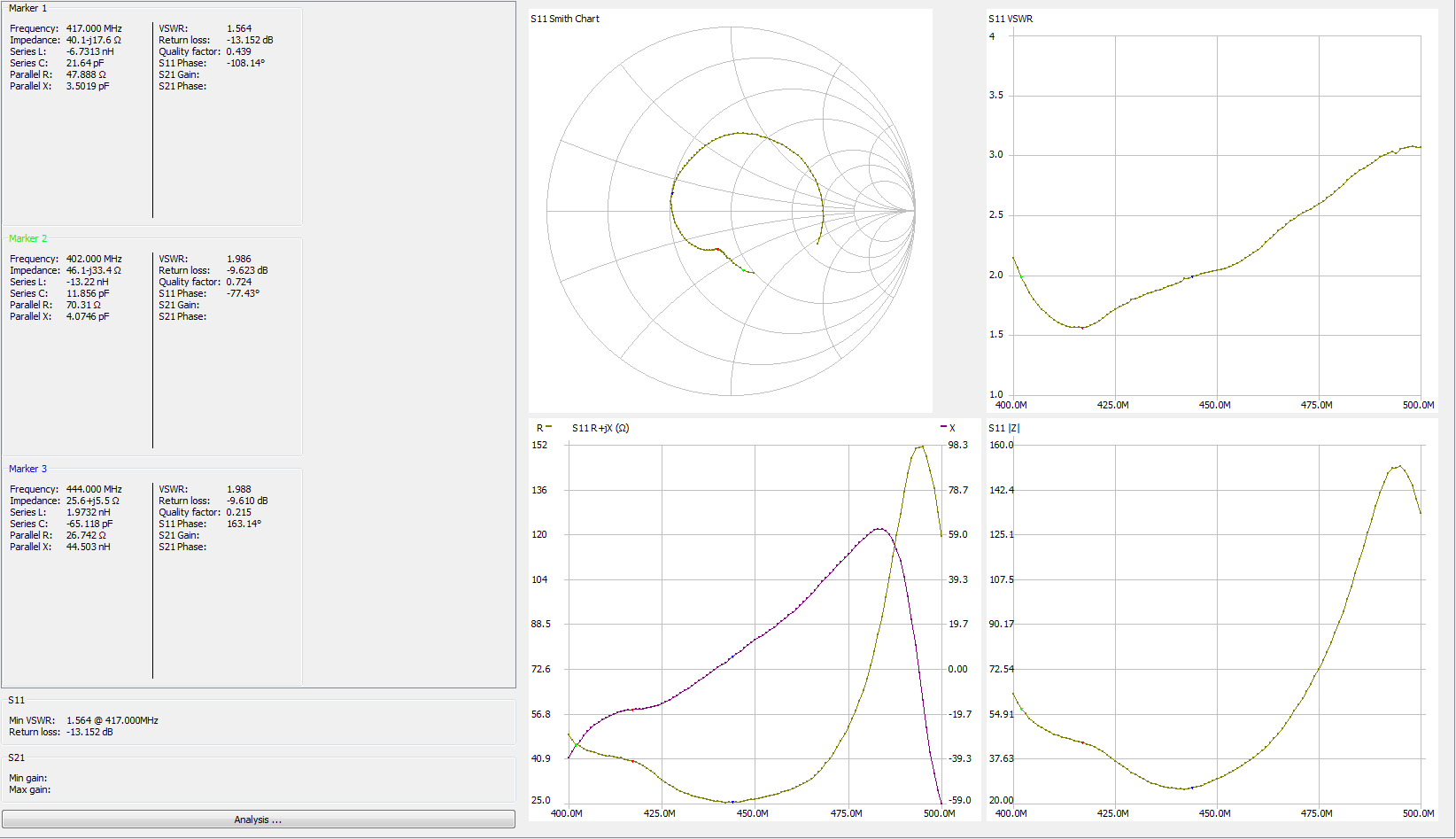The width and height of the screenshot is (1456, 839).
Task: Click Marker 2 VSWR value 1.986
Action: pos(239,259)
